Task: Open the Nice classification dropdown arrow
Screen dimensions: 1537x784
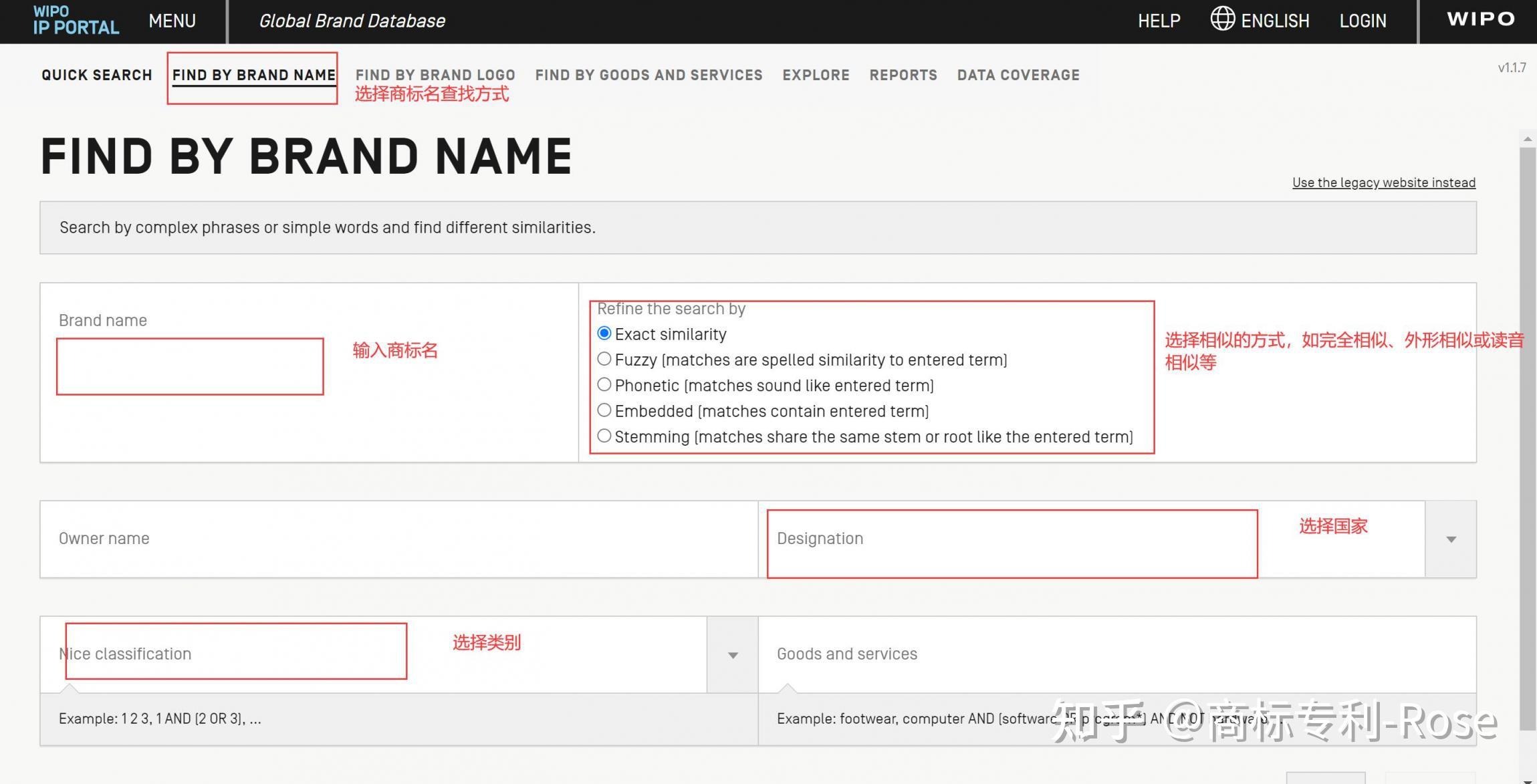Action: 733,655
